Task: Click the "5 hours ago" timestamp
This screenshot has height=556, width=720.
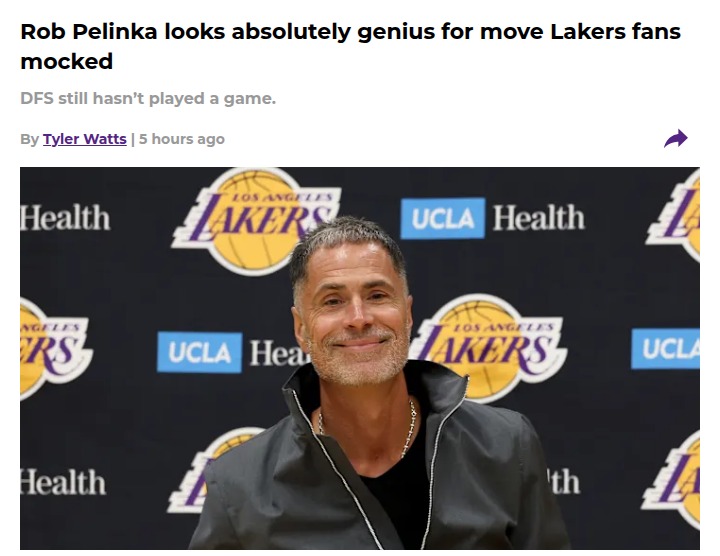Action: 182,139
